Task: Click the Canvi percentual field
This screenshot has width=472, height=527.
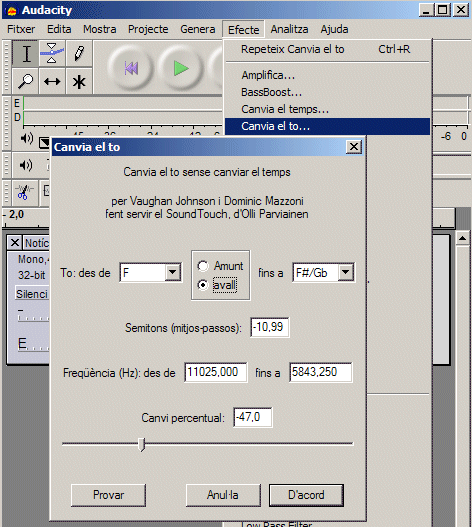Action: coord(253,417)
